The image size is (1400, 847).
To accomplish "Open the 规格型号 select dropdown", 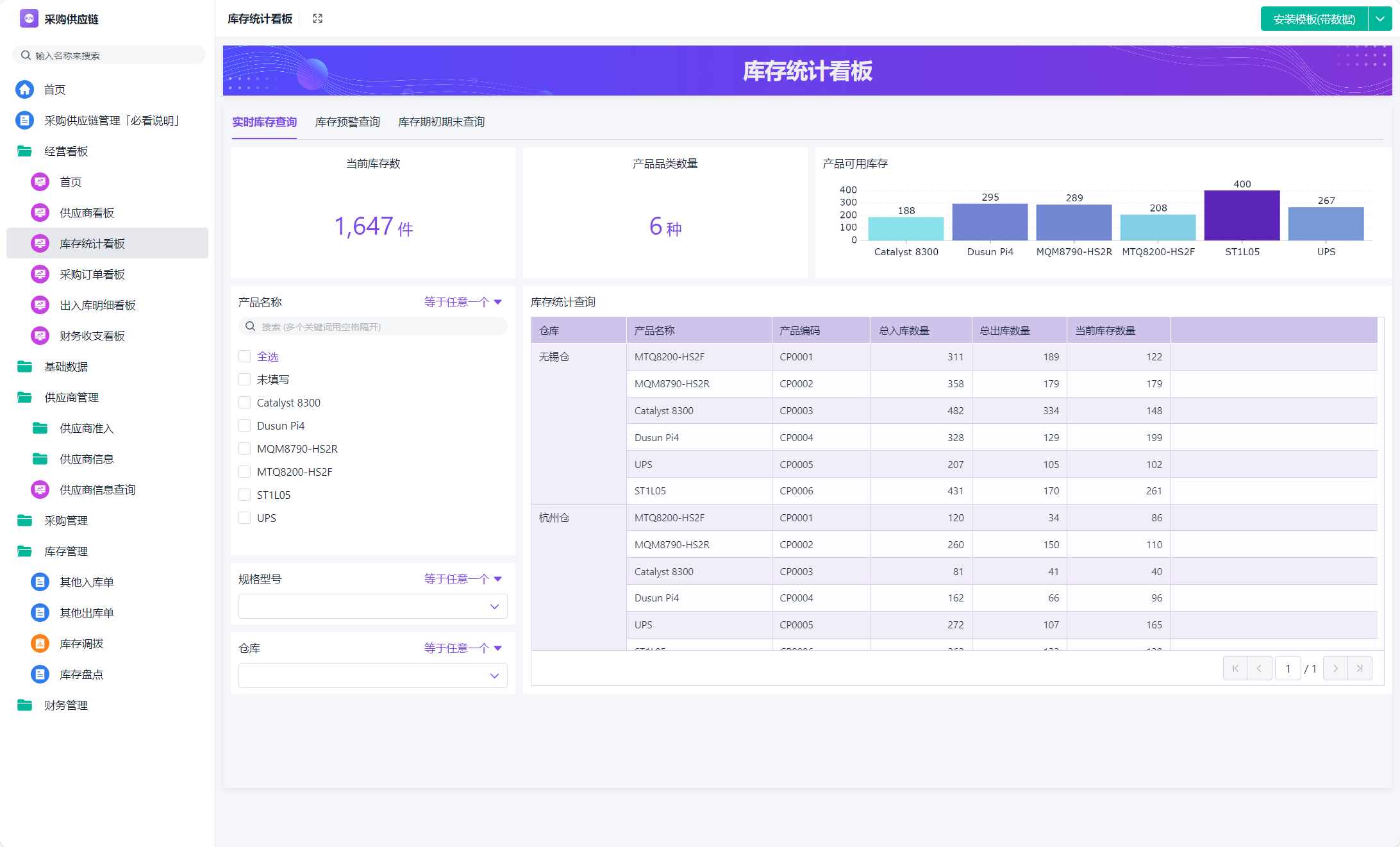I will point(372,607).
